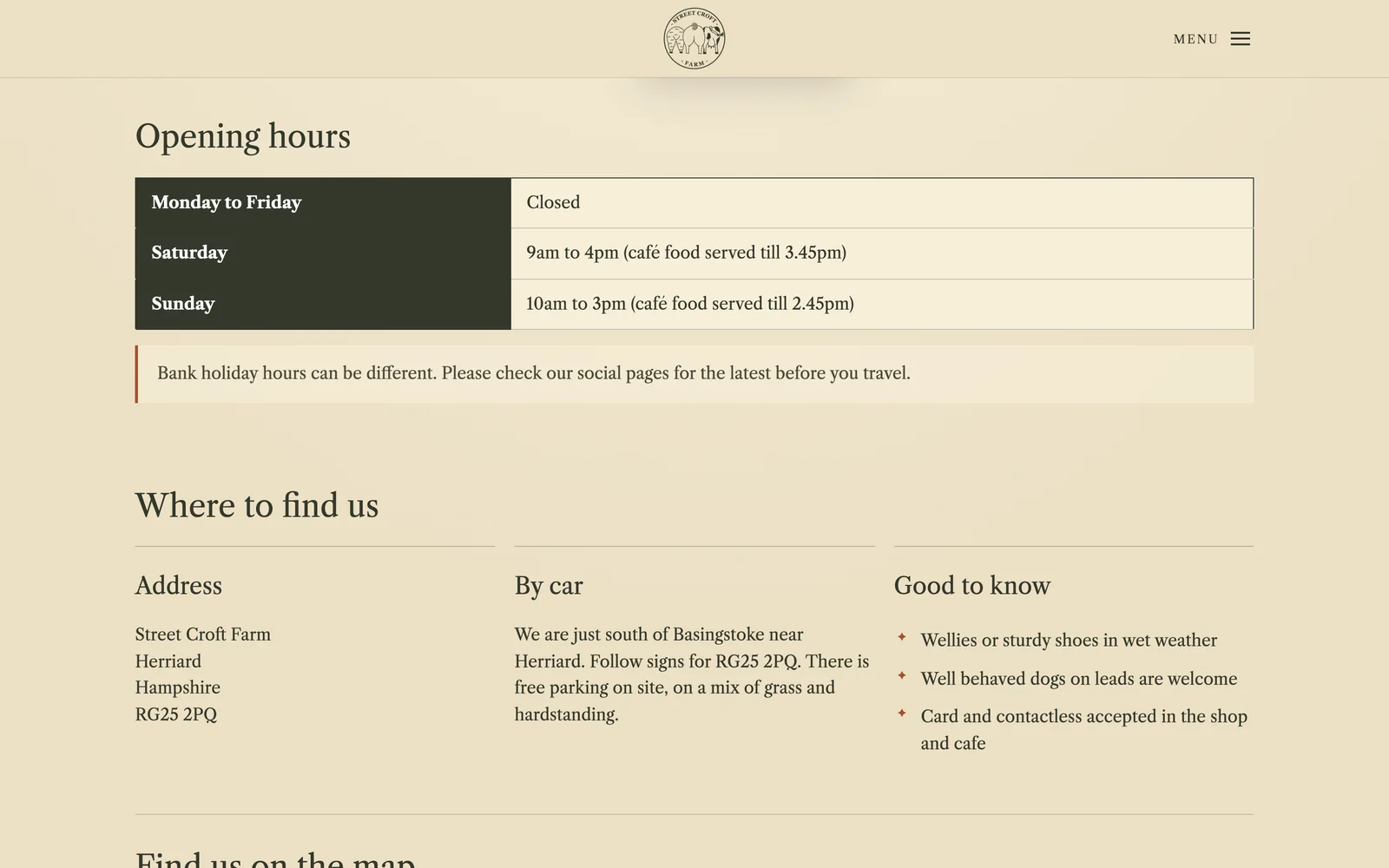The height and width of the screenshot is (868, 1389).
Task: Click the 'Street Croft Farm' address line
Action: click(x=203, y=635)
